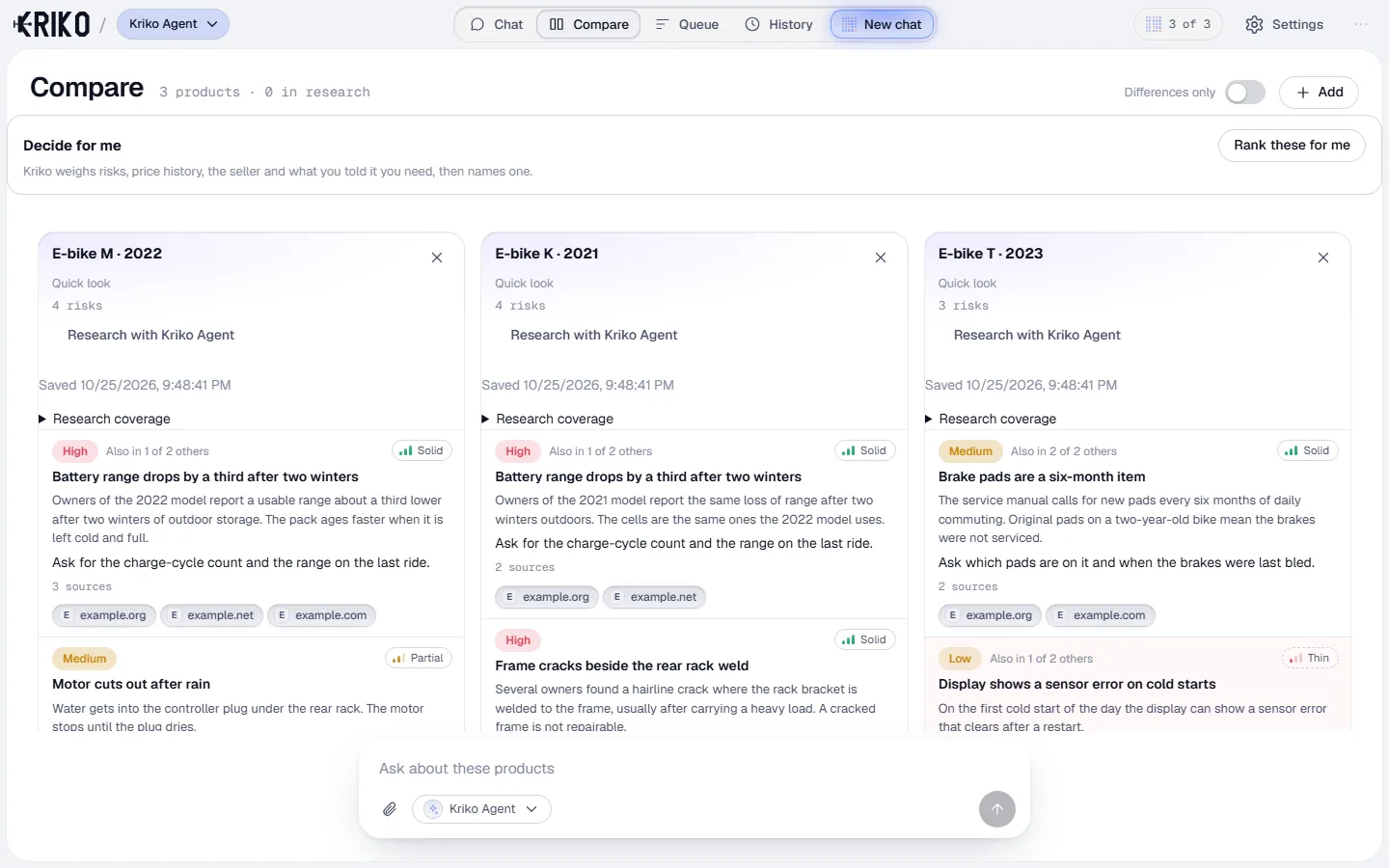The width and height of the screenshot is (1389, 868).
Task: Switch to the Chat tab
Action: [496, 24]
